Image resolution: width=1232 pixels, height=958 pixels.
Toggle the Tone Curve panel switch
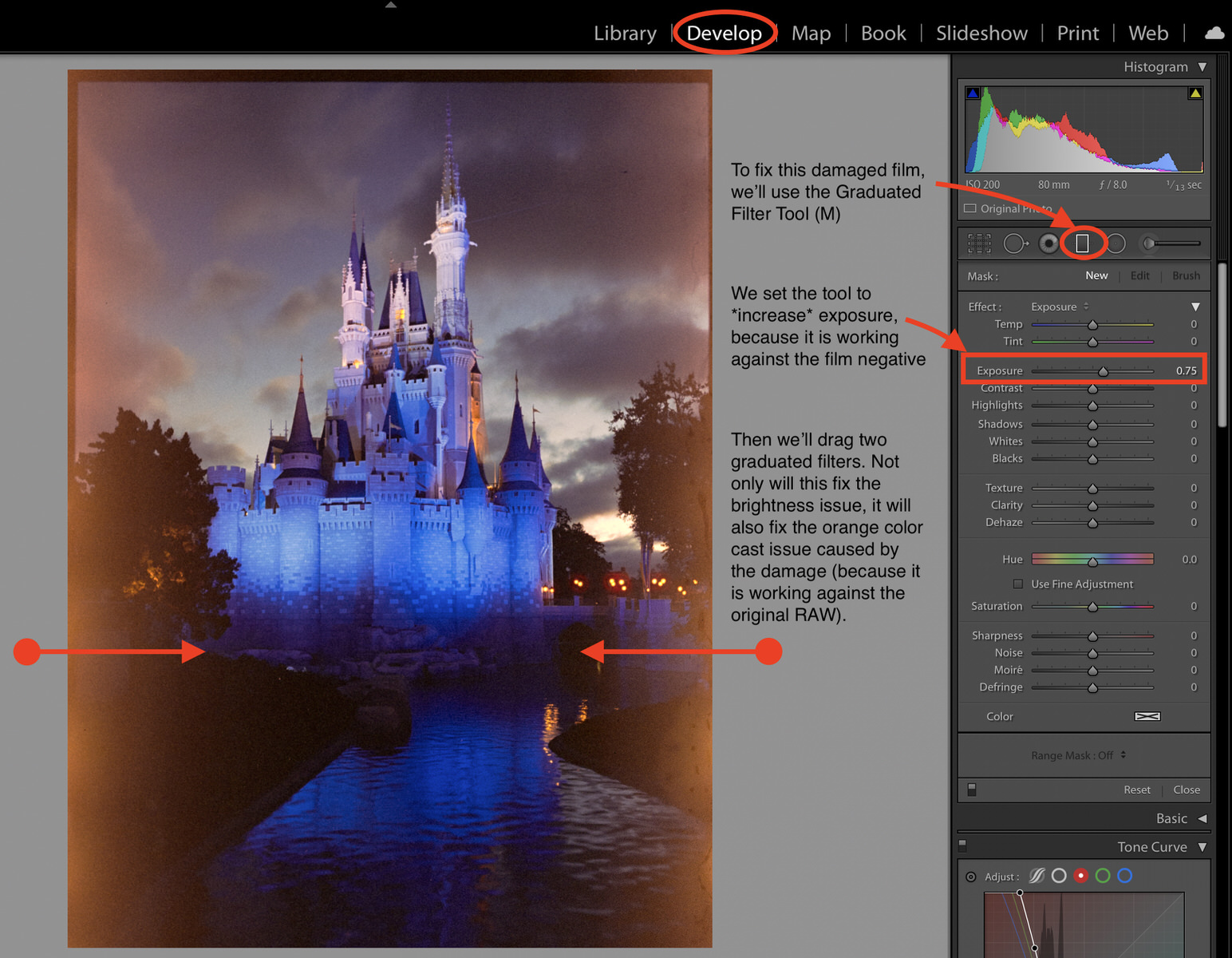pyautogui.click(x=962, y=844)
